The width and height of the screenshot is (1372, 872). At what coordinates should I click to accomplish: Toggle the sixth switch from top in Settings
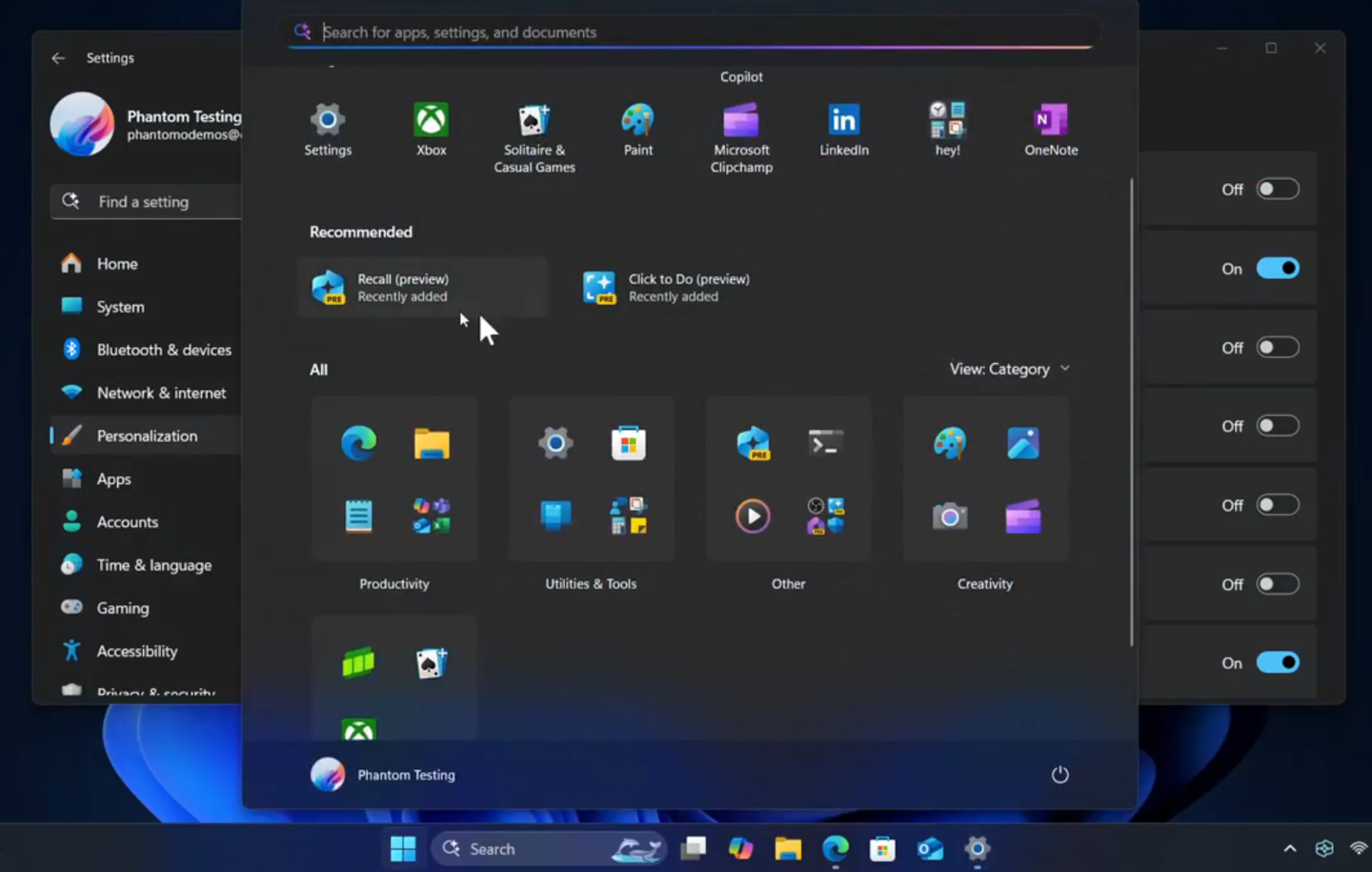pos(1278,584)
